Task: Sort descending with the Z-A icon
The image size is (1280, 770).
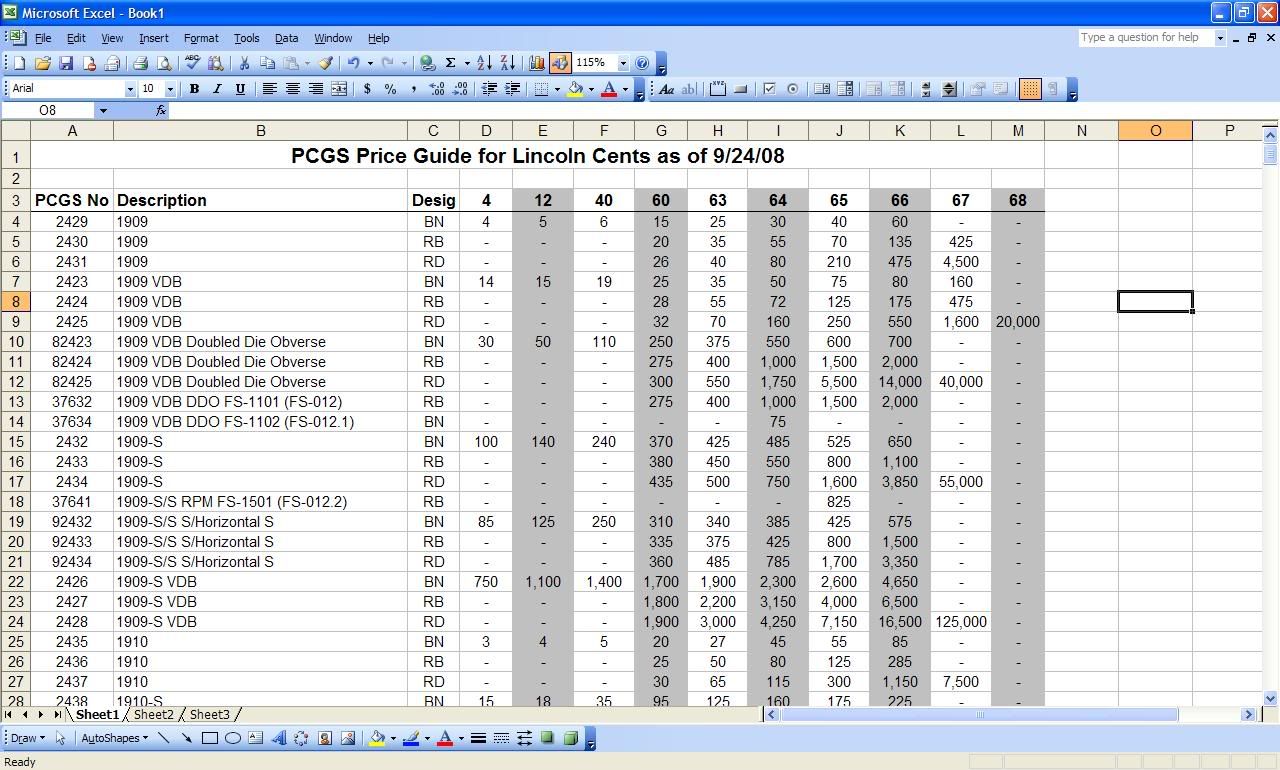Action: [x=507, y=63]
